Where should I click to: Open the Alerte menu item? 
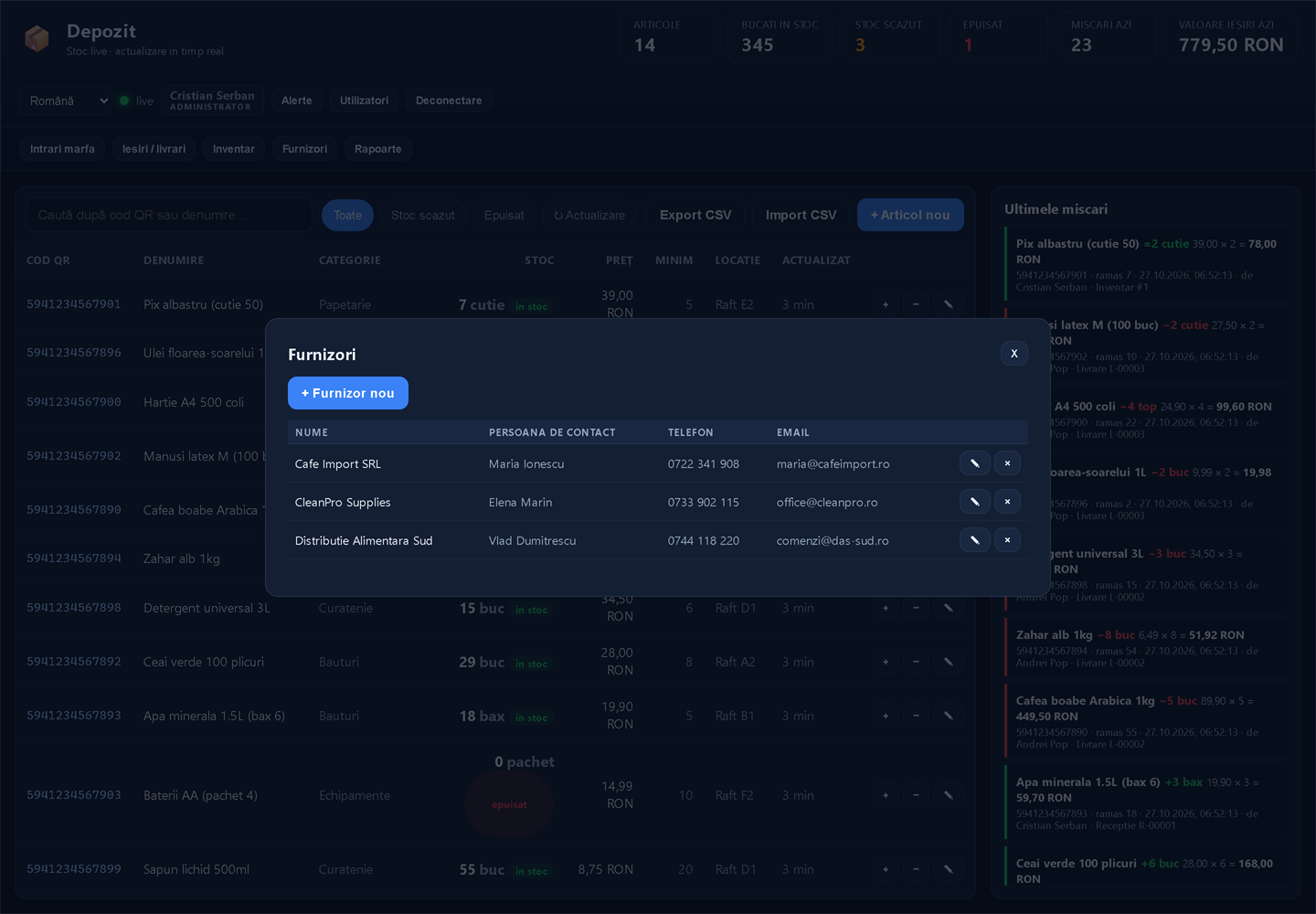(297, 101)
